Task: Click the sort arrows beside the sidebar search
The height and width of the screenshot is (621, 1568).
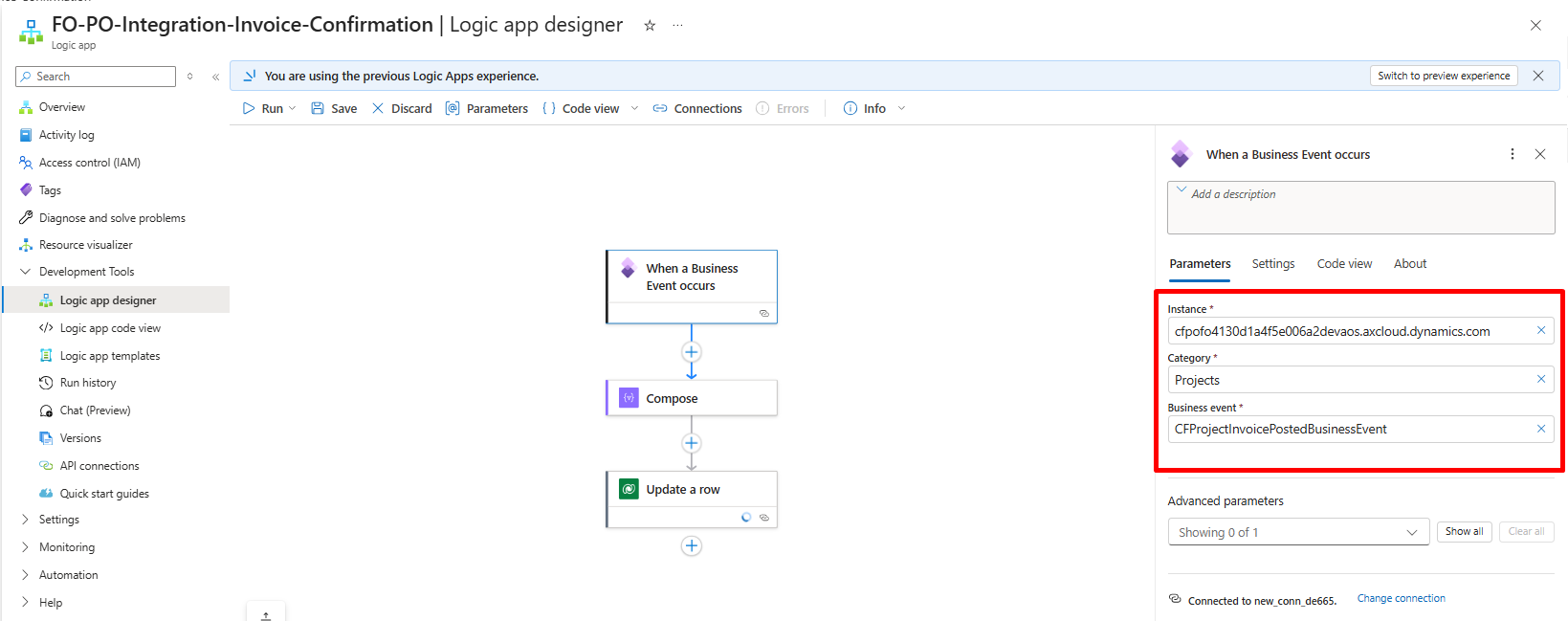Action: [190, 77]
